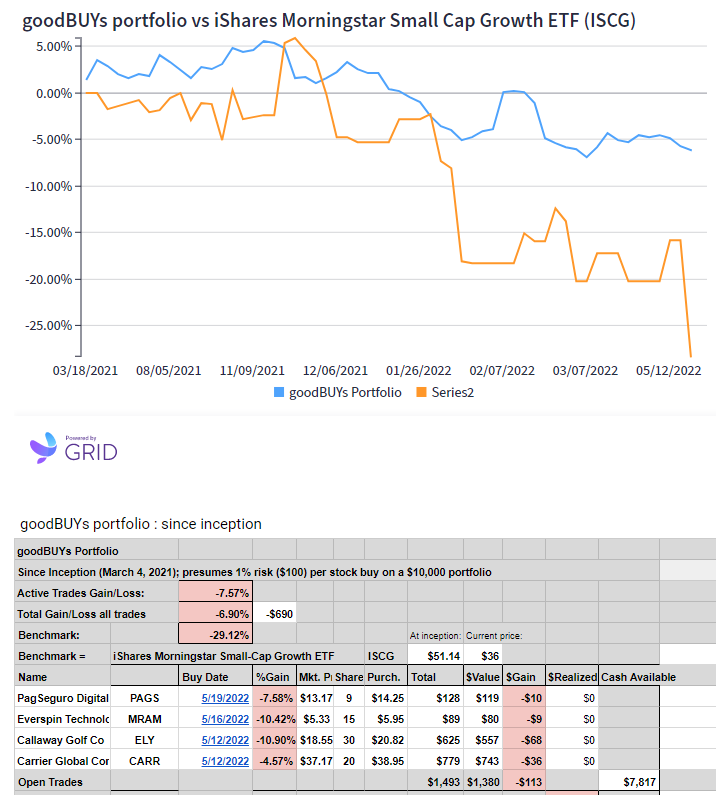Click the CARR -4.57% gain cell
The width and height of the screenshot is (716, 795).
[274, 762]
